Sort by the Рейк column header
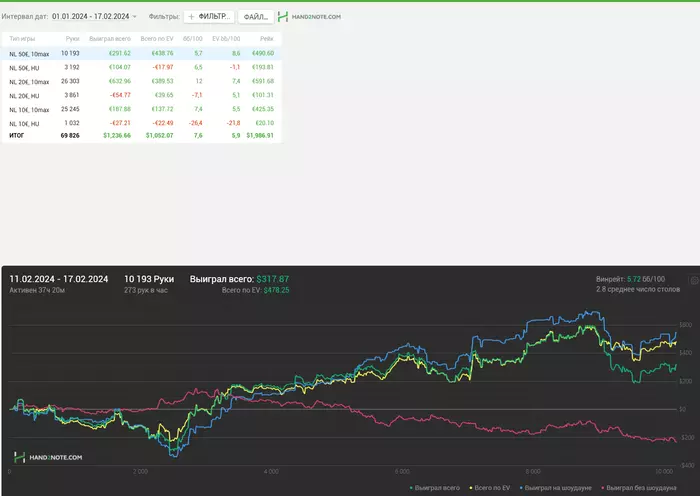The height and width of the screenshot is (496, 700). (267, 39)
